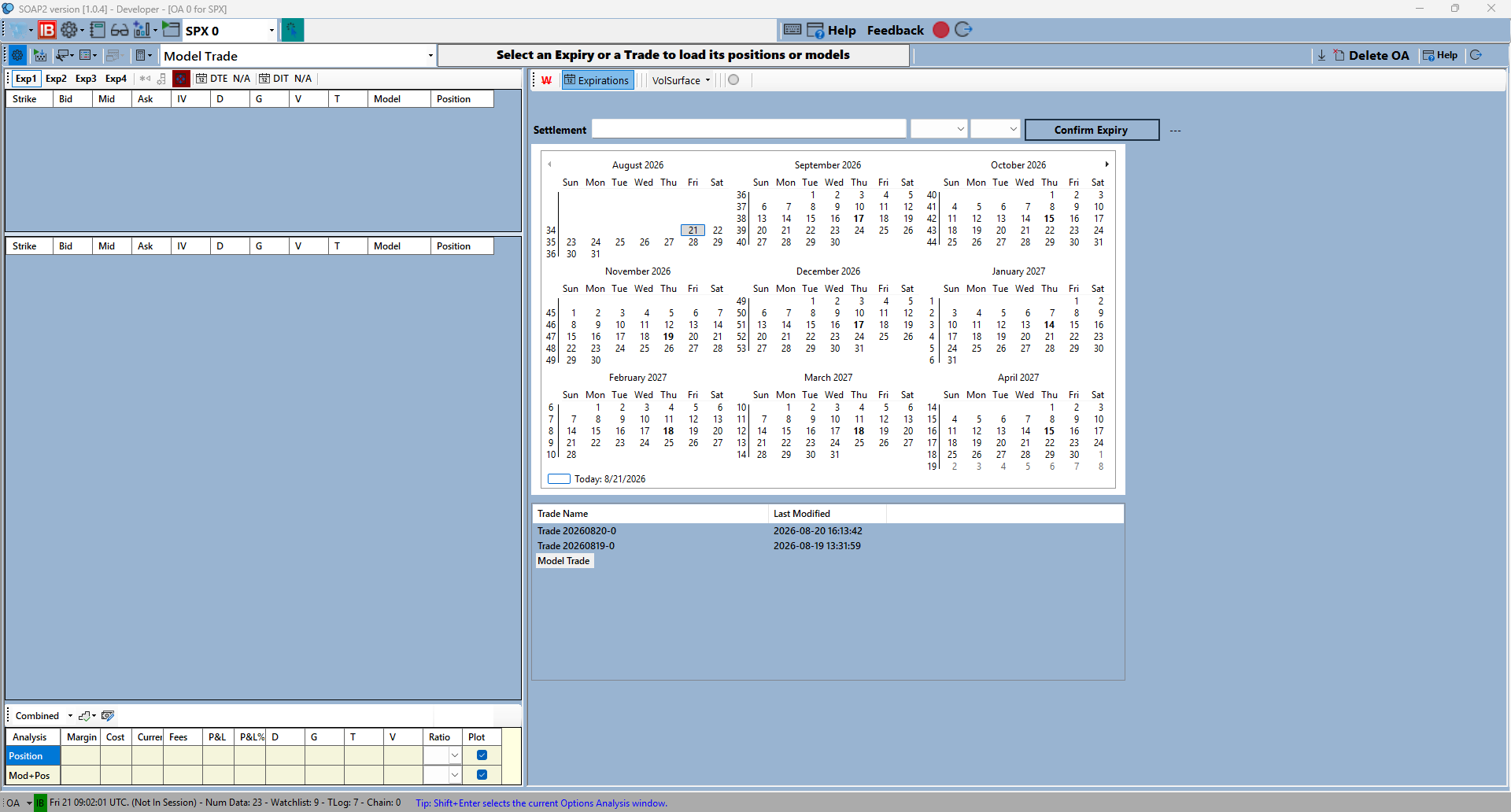Click the blue gear options icon

click(17, 55)
